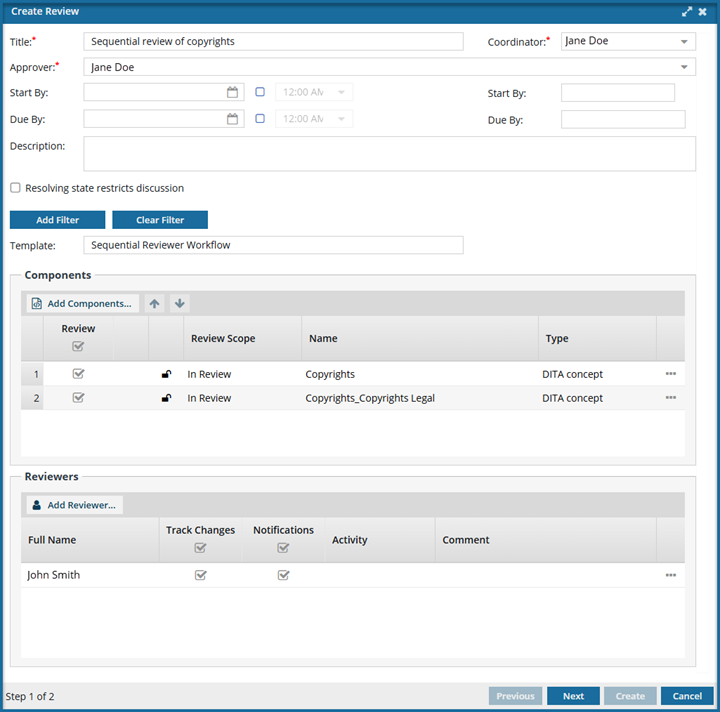Viewport: 720px width, 712px height.
Task: Click Add Reviewer button
Action: pos(75,505)
